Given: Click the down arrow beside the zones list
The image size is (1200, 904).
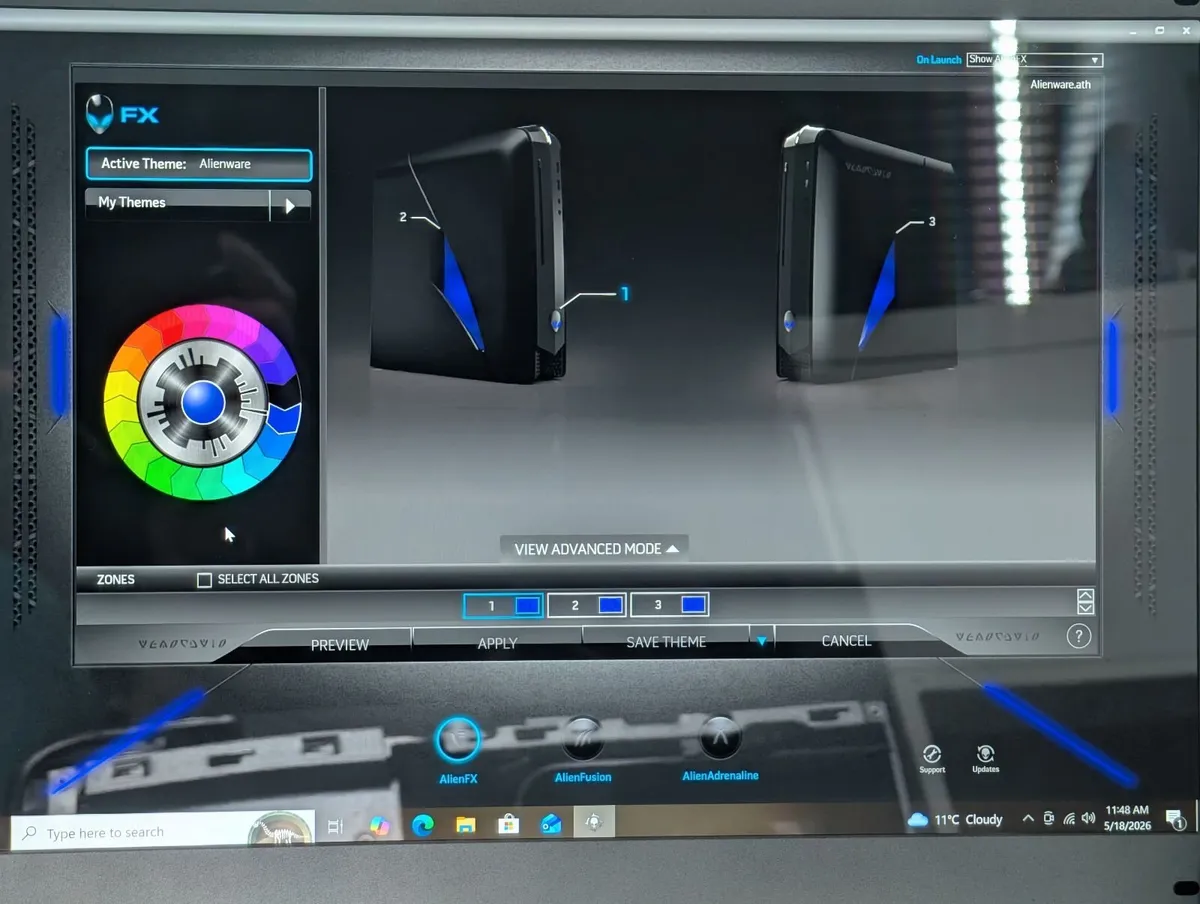Looking at the screenshot, I should coord(1085,608).
